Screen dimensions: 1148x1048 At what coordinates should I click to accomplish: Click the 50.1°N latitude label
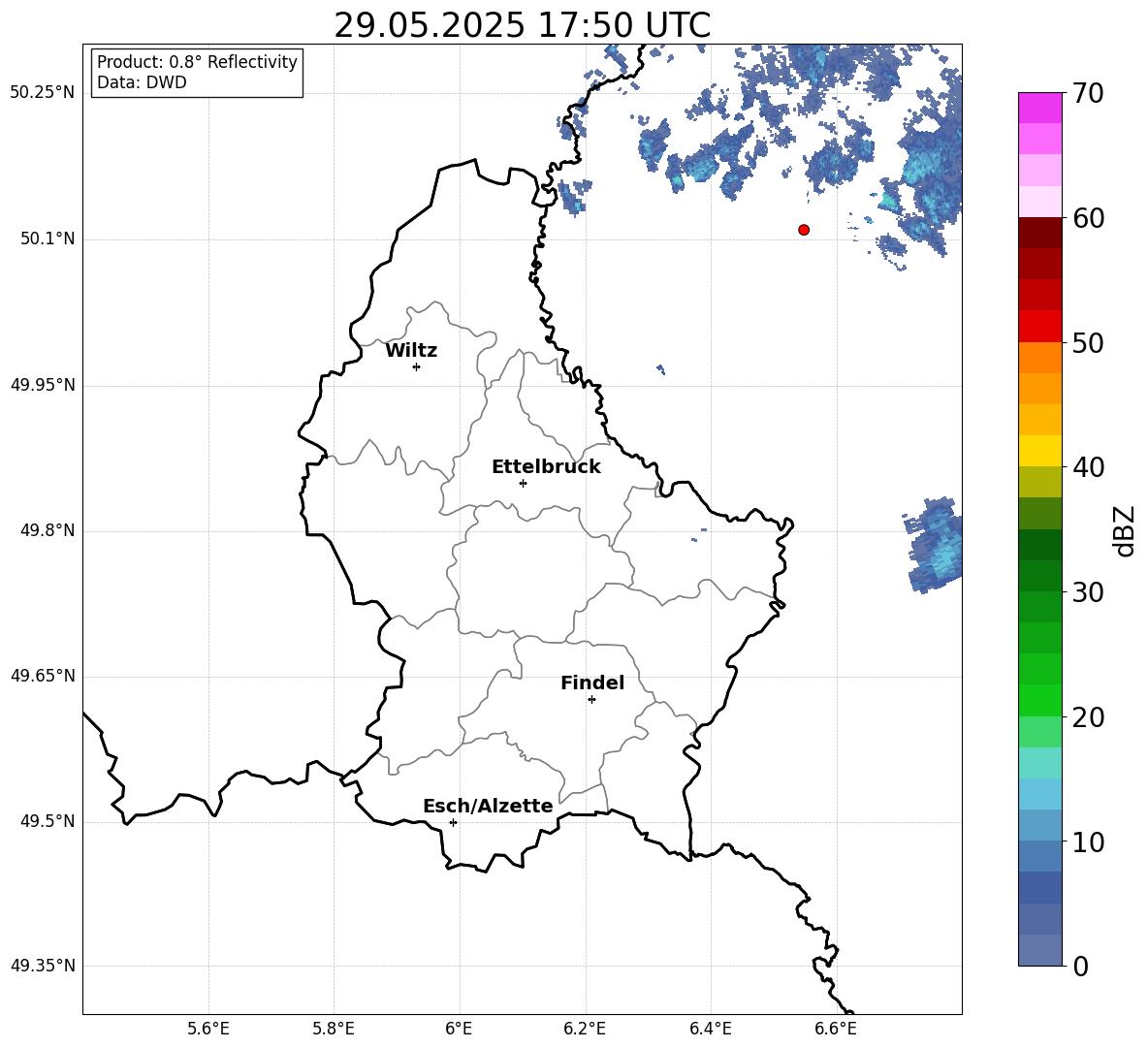click(48, 238)
